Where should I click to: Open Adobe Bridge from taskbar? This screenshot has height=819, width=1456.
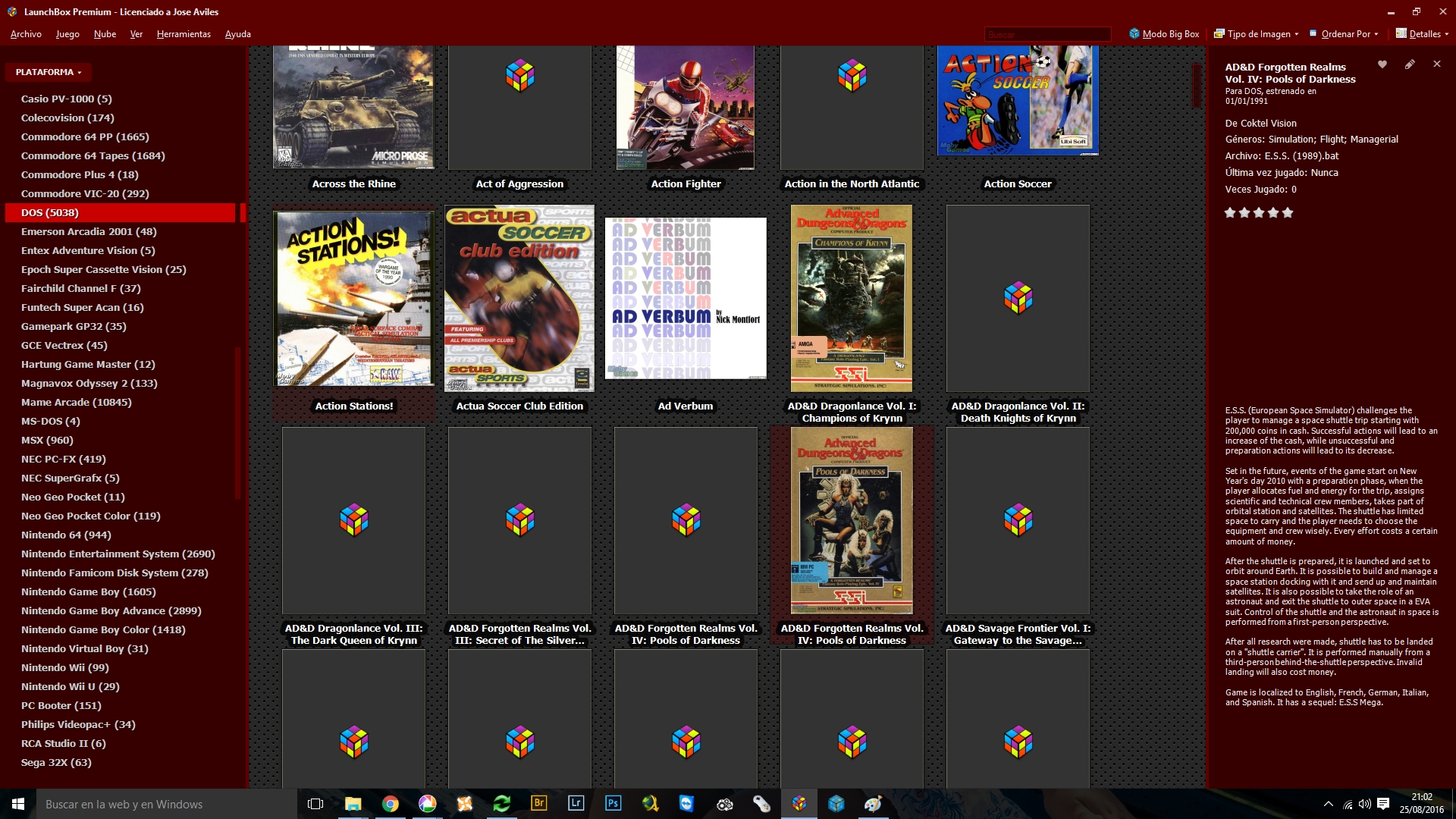538,804
